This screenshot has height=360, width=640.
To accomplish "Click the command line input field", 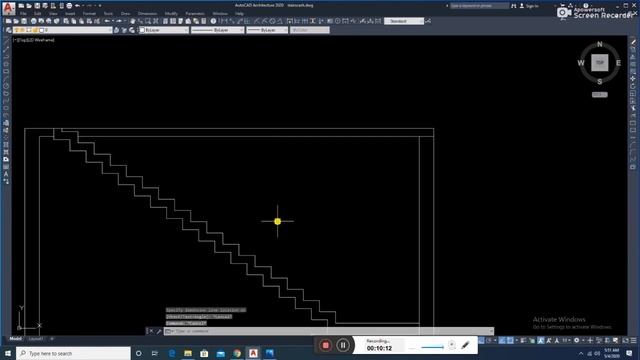I will (x=329, y=331).
